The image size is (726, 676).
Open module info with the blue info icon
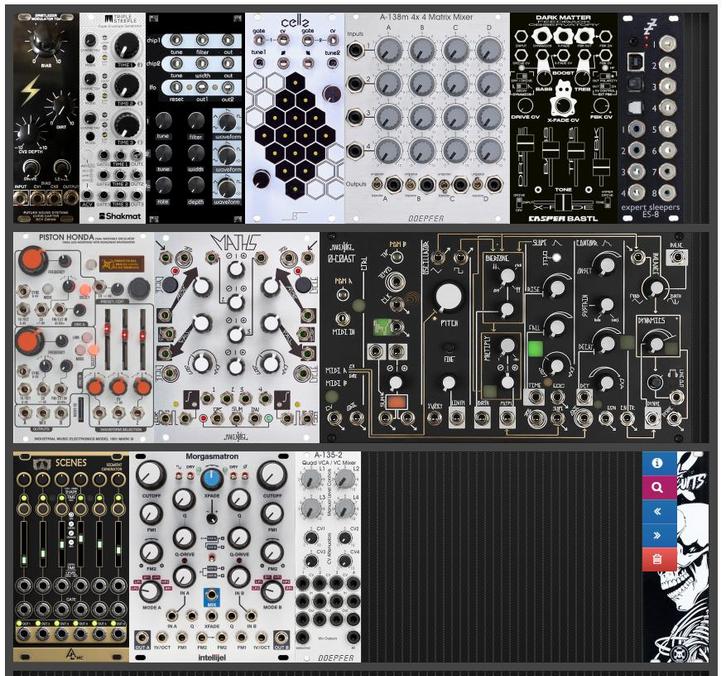point(659,463)
